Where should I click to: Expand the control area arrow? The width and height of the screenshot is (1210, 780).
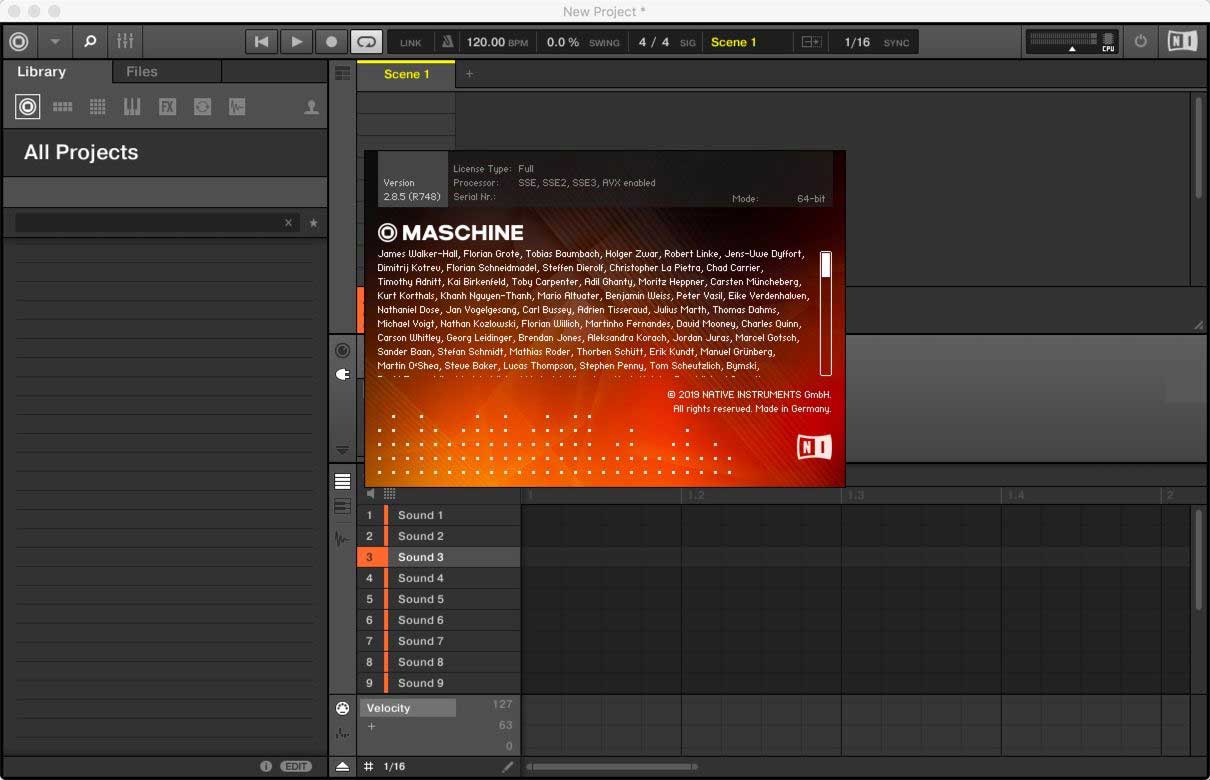(x=343, y=450)
